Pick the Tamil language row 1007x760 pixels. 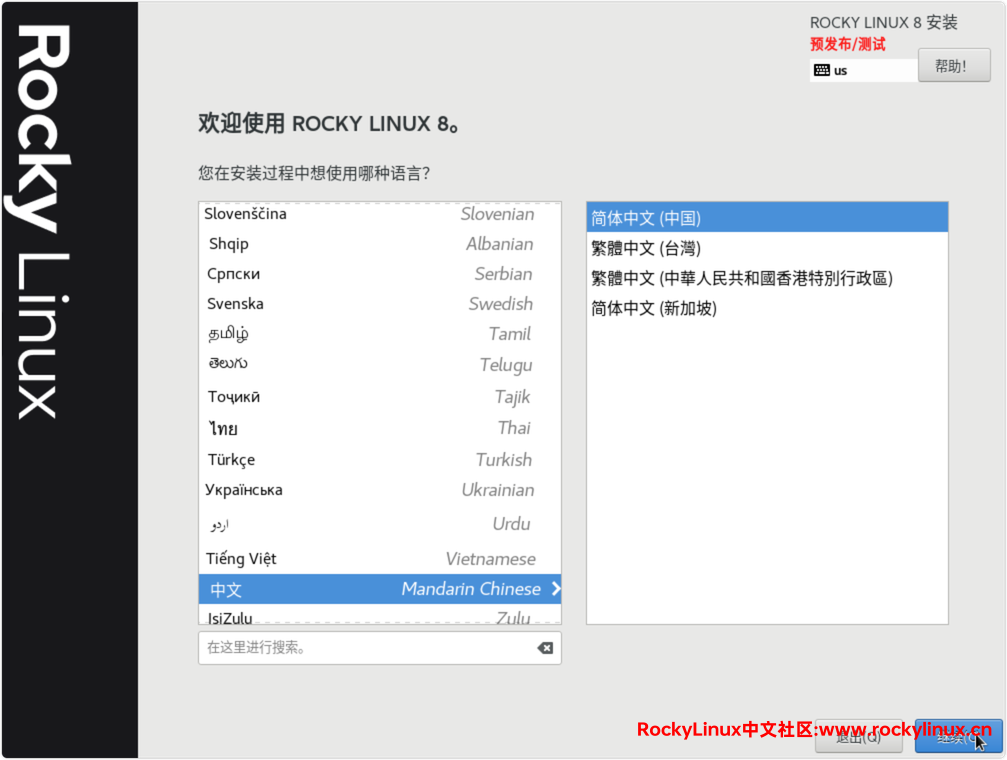tap(379, 334)
